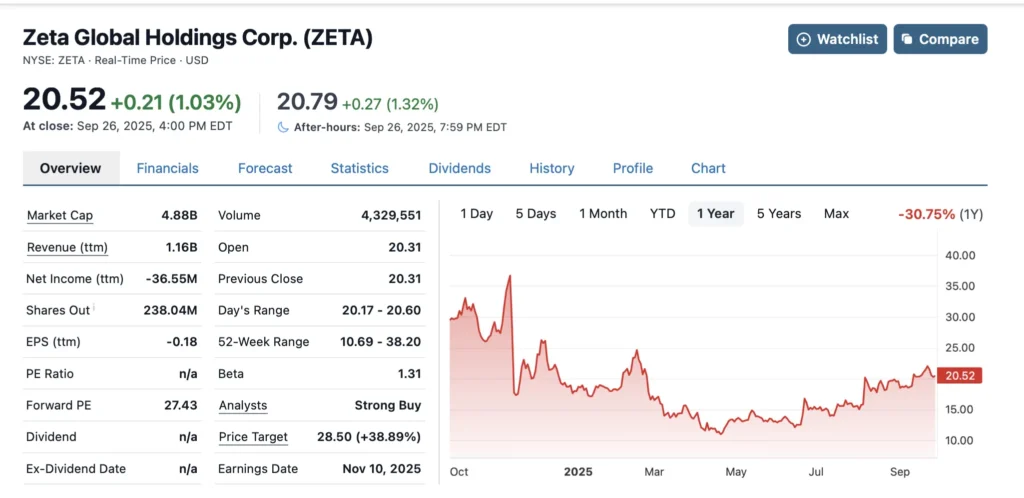
Task: Select the 1 Month chart range
Action: [x=603, y=213]
